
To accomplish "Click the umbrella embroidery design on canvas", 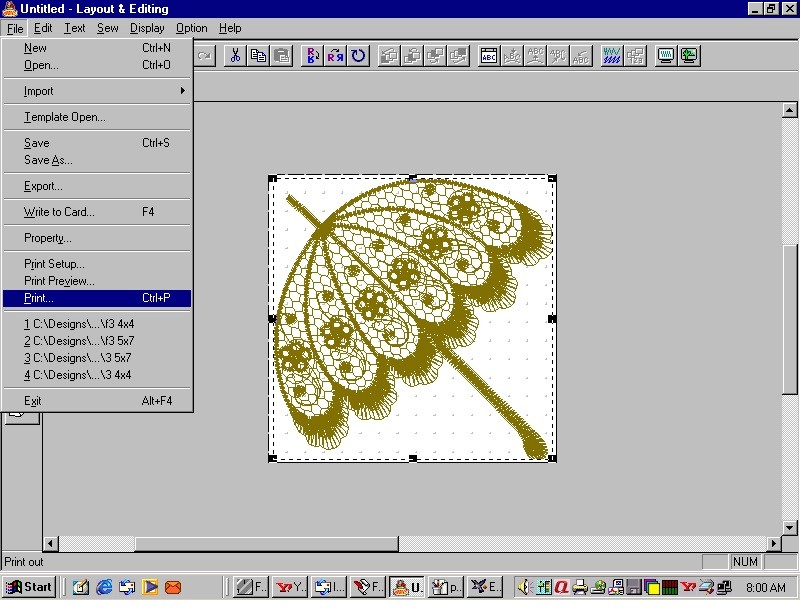I will click(x=412, y=318).
